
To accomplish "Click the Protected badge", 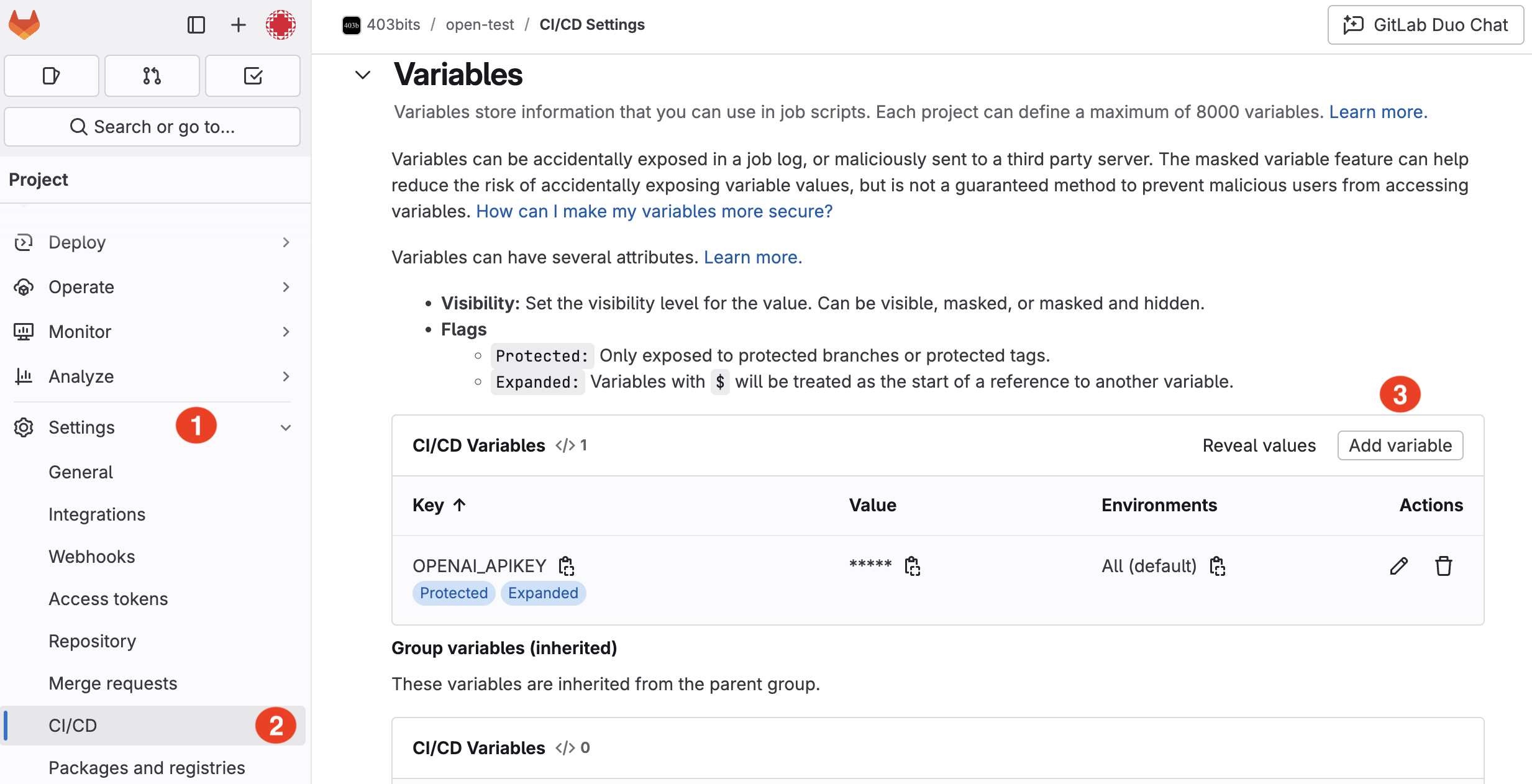I will (454, 593).
